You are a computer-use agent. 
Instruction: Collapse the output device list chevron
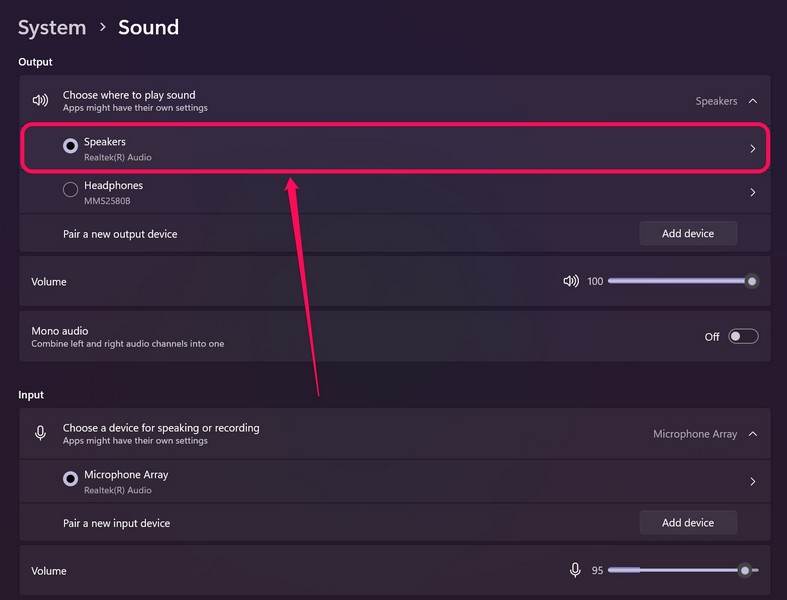click(x=753, y=101)
